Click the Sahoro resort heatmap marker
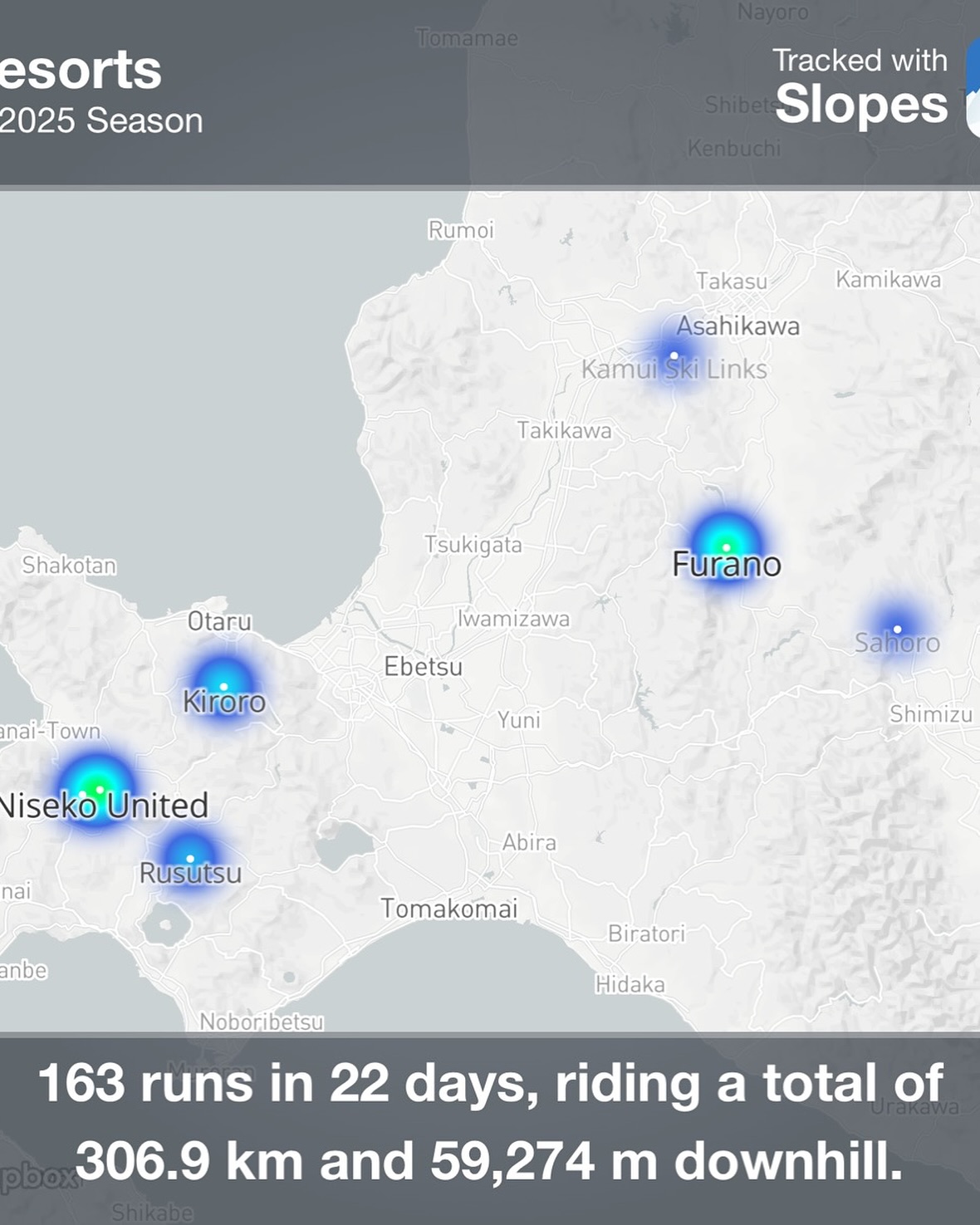 point(897,629)
